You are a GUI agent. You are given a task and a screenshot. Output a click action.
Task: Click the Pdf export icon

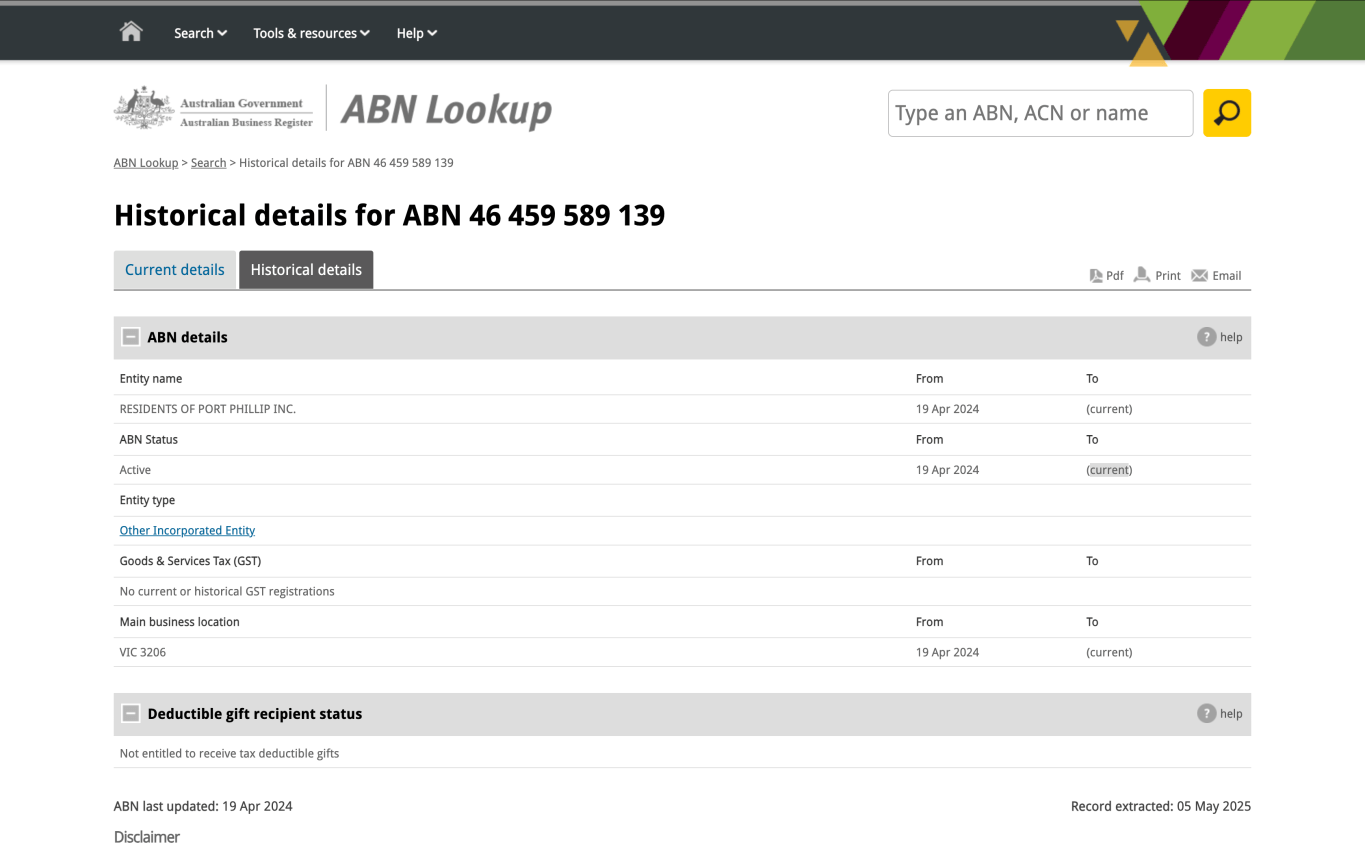1096,276
